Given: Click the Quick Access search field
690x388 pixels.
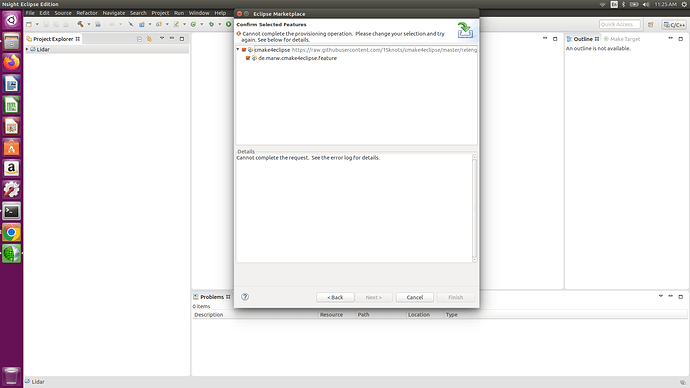Looking at the screenshot, I should 619,25.
